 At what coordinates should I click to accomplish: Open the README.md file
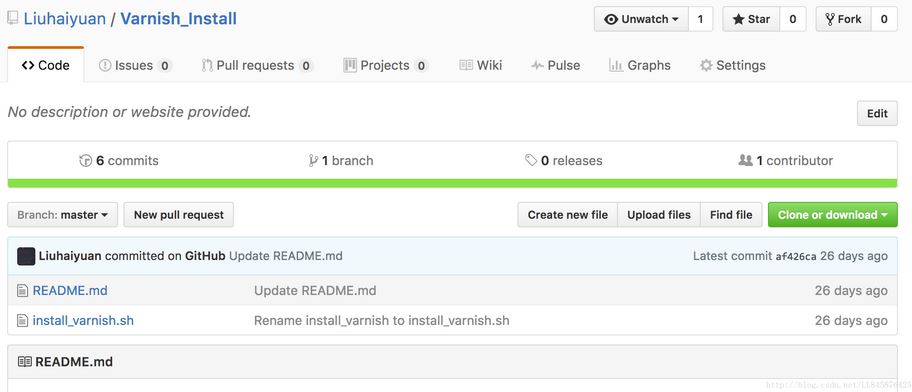pos(70,290)
